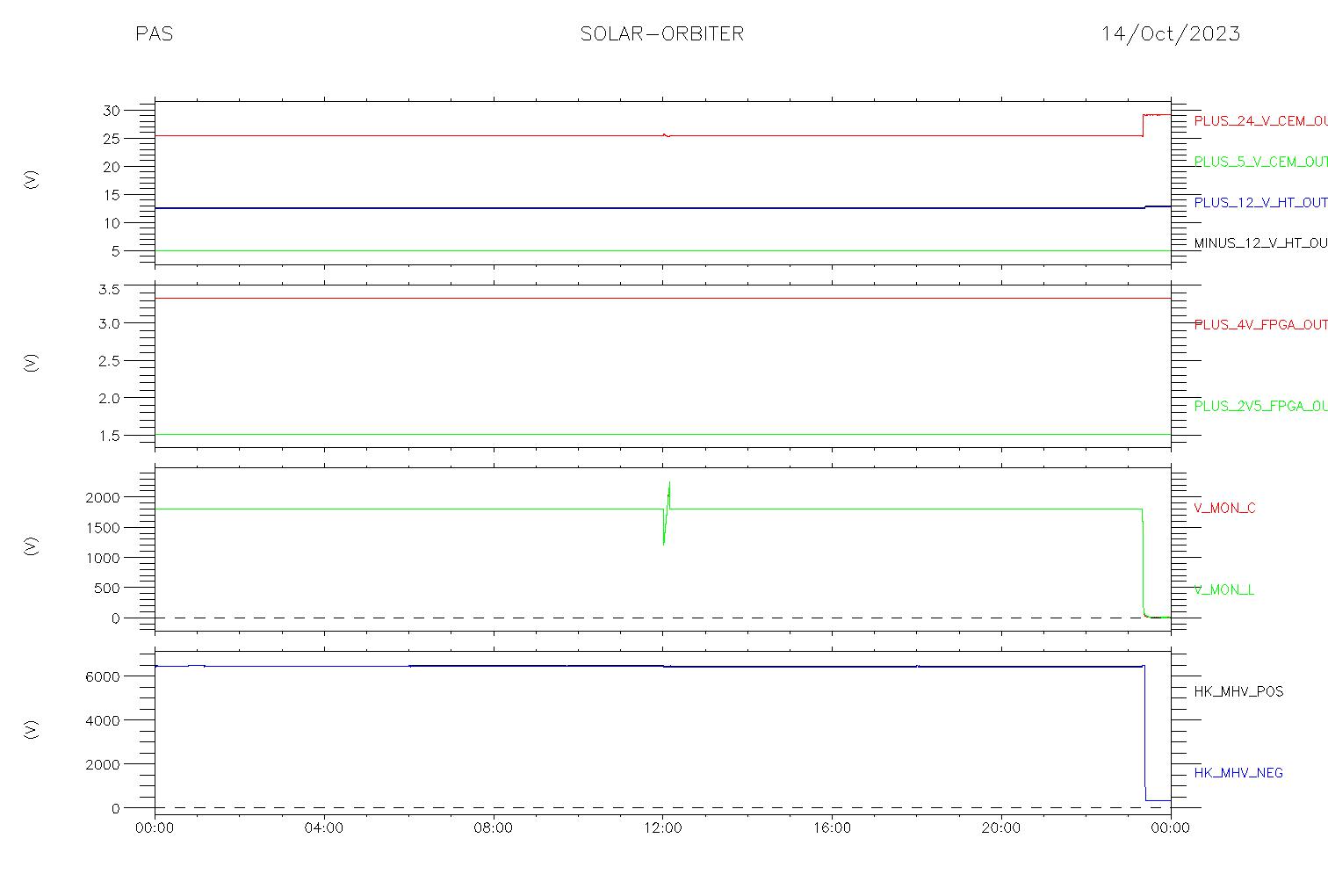Click the SOLAR-ORBITER heading

coord(662,34)
